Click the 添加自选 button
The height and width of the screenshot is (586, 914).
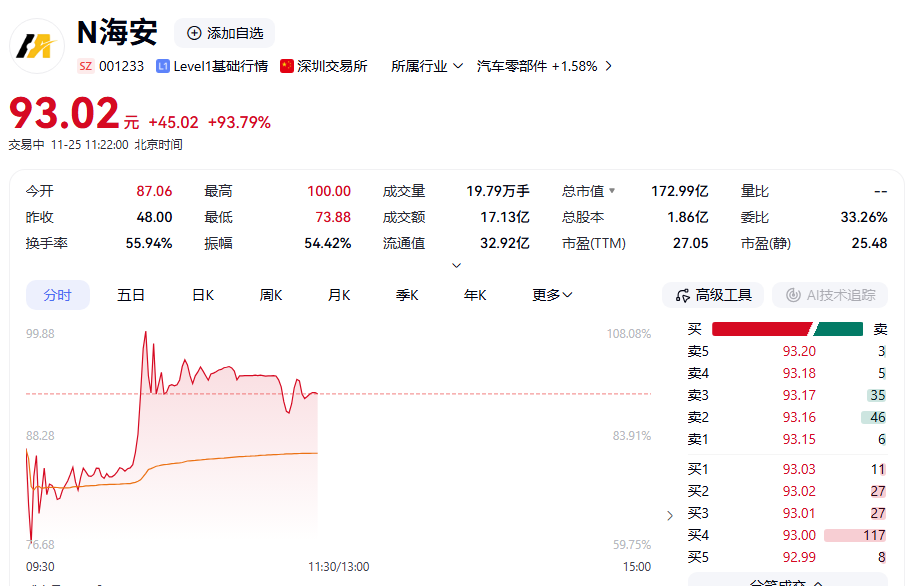coord(222,32)
